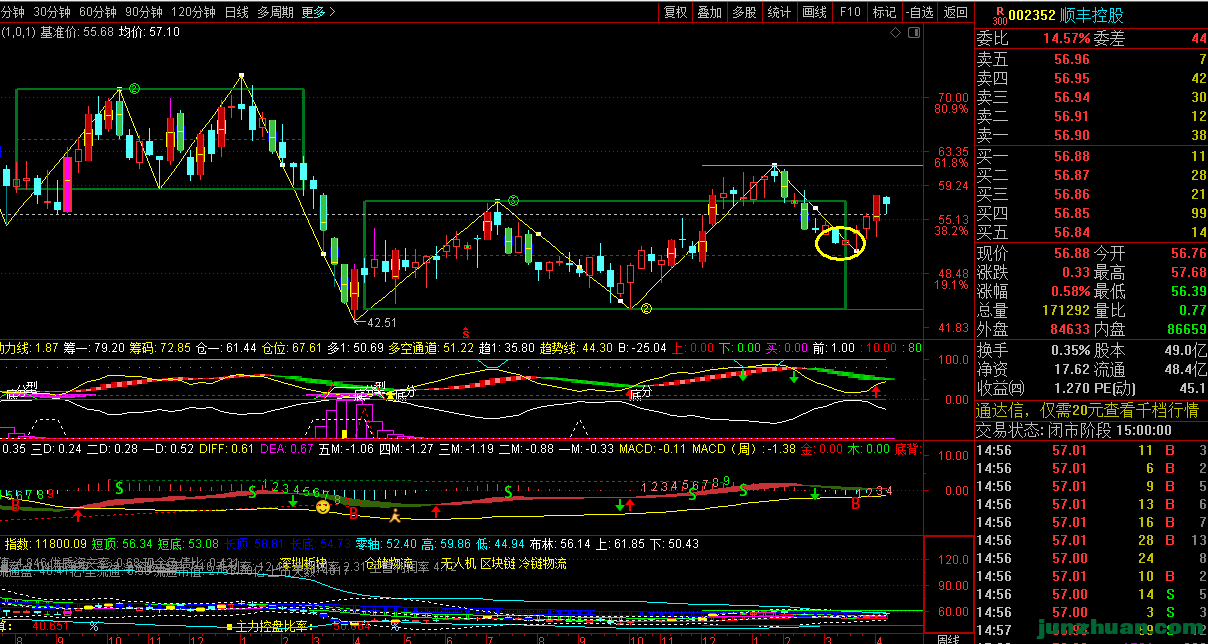Screen dimensions: 1208x644
Task: Click the running man icon in MACD panel
Action: click(395, 516)
